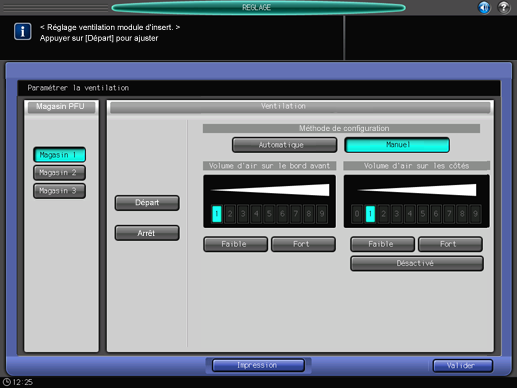Choose Manuel configuration method
The image size is (517, 388).
point(397,145)
